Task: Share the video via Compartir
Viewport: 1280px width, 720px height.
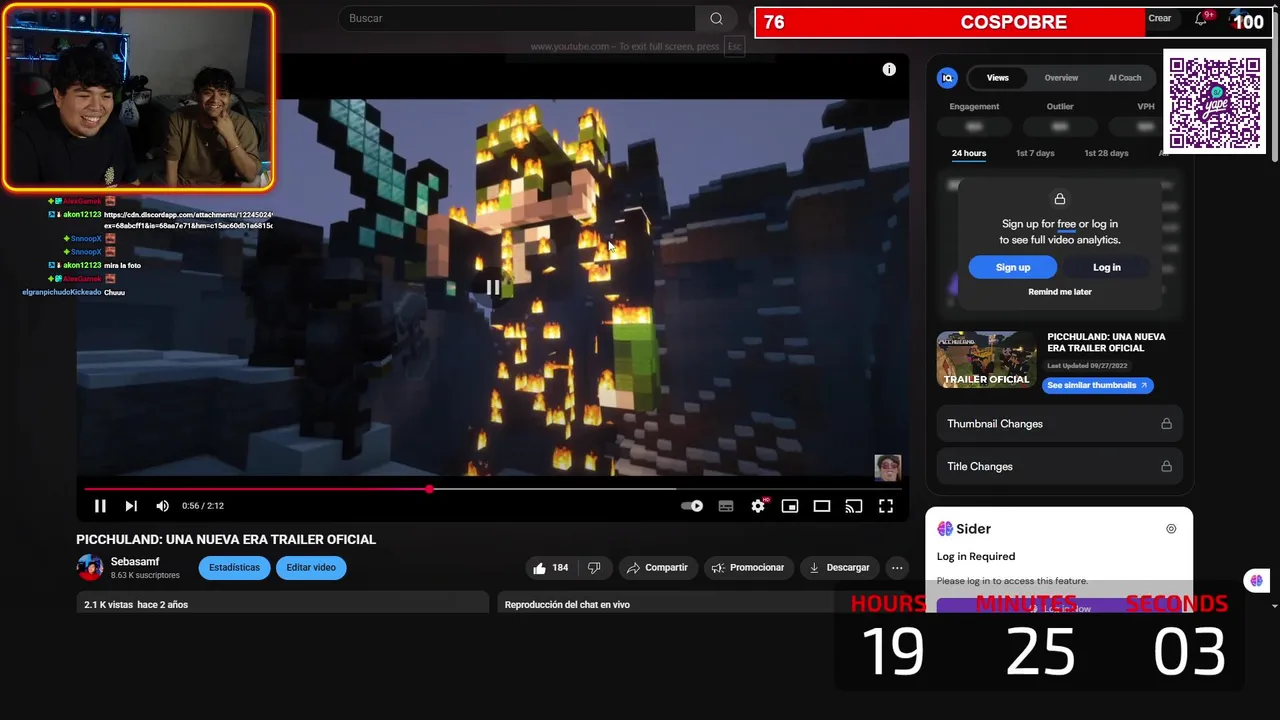Action: click(x=657, y=568)
